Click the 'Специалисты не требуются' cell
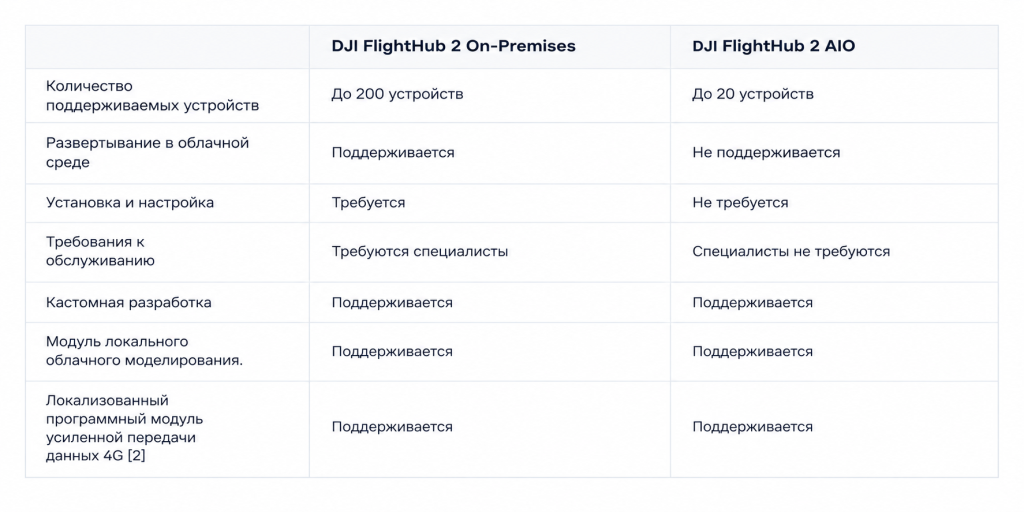1024x512 pixels. point(791,251)
